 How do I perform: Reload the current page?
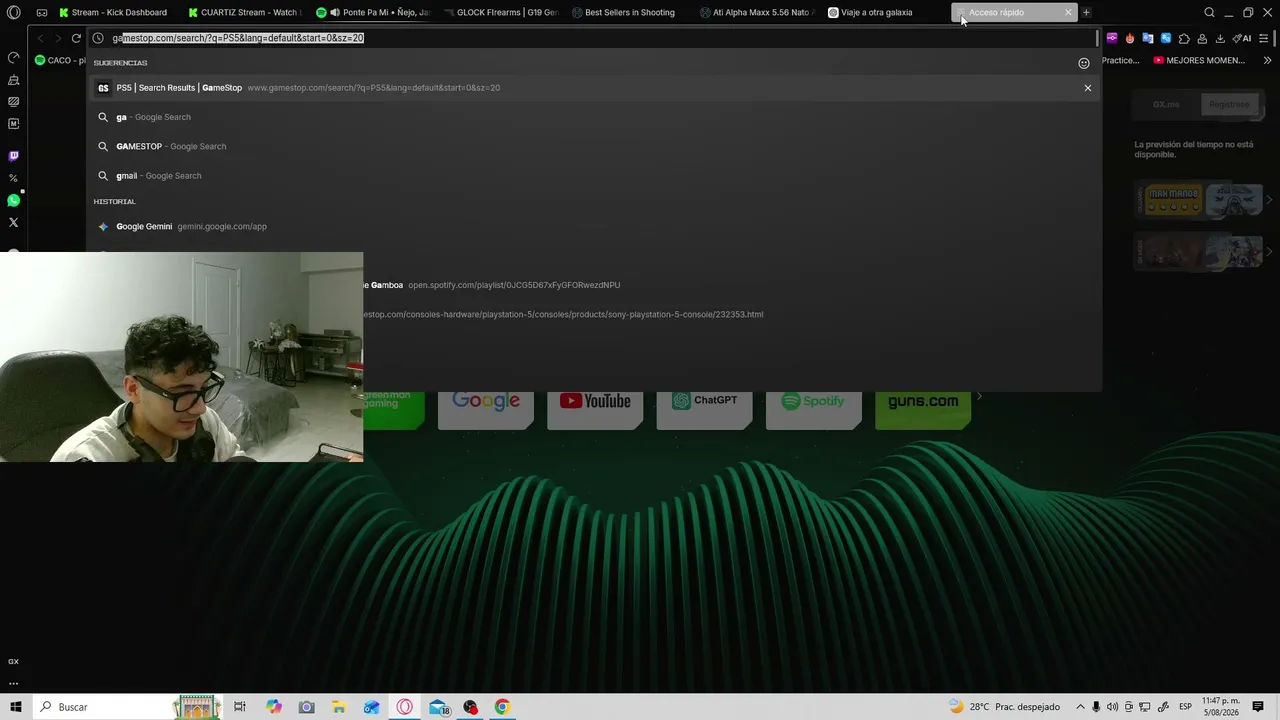(76, 38)
